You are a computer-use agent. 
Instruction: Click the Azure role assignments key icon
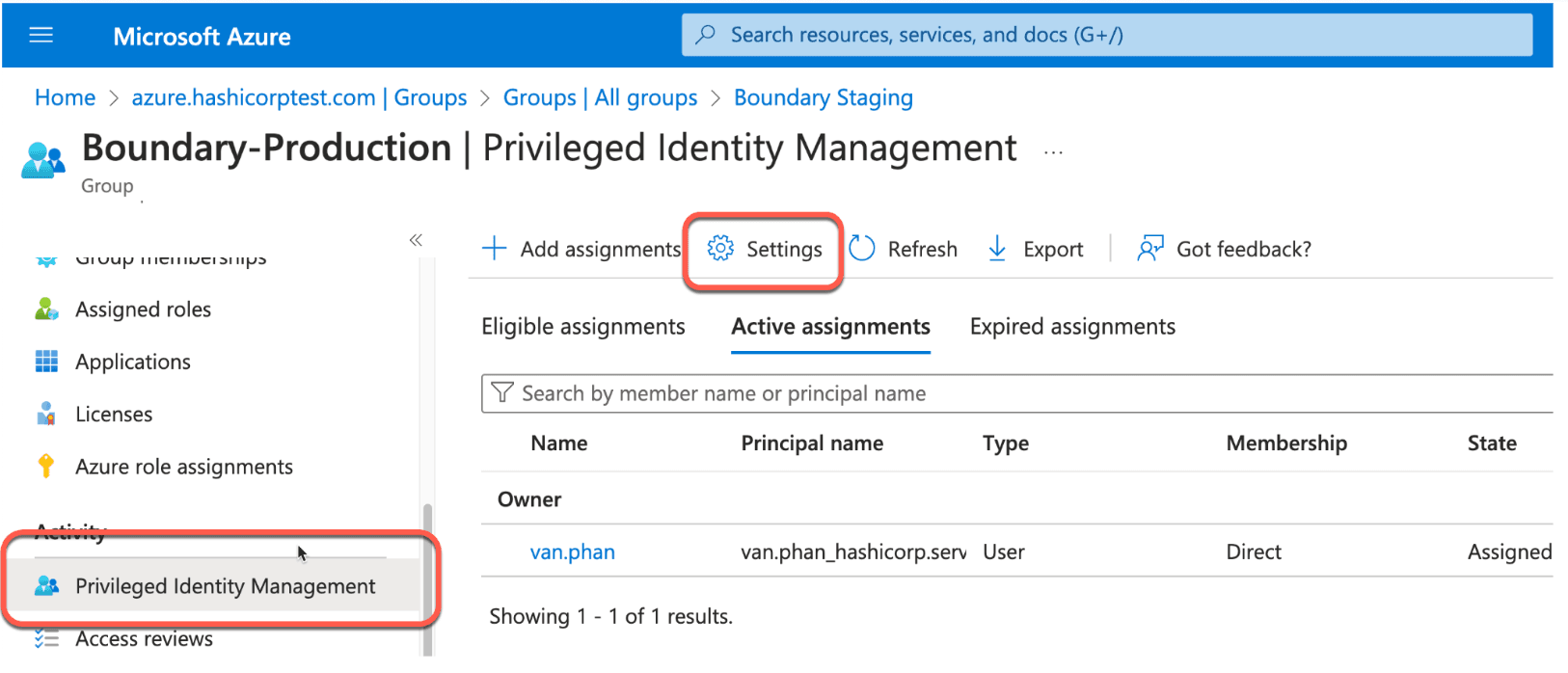[45, 467]
